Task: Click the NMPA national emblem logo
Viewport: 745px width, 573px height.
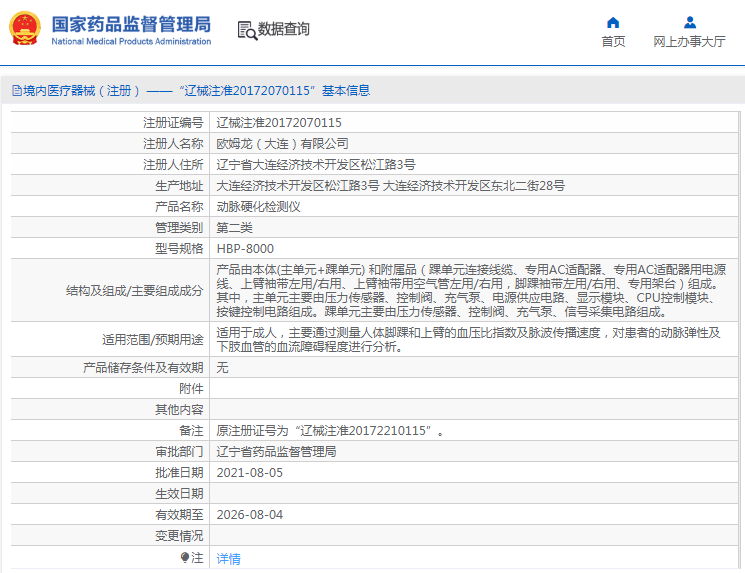Action: (25, 29)
